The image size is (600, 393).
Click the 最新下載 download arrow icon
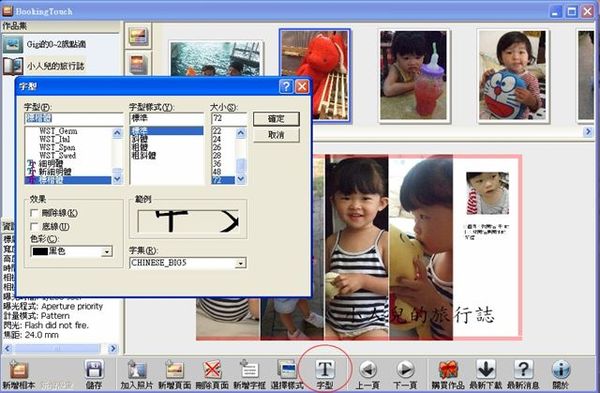coord(486,370)
